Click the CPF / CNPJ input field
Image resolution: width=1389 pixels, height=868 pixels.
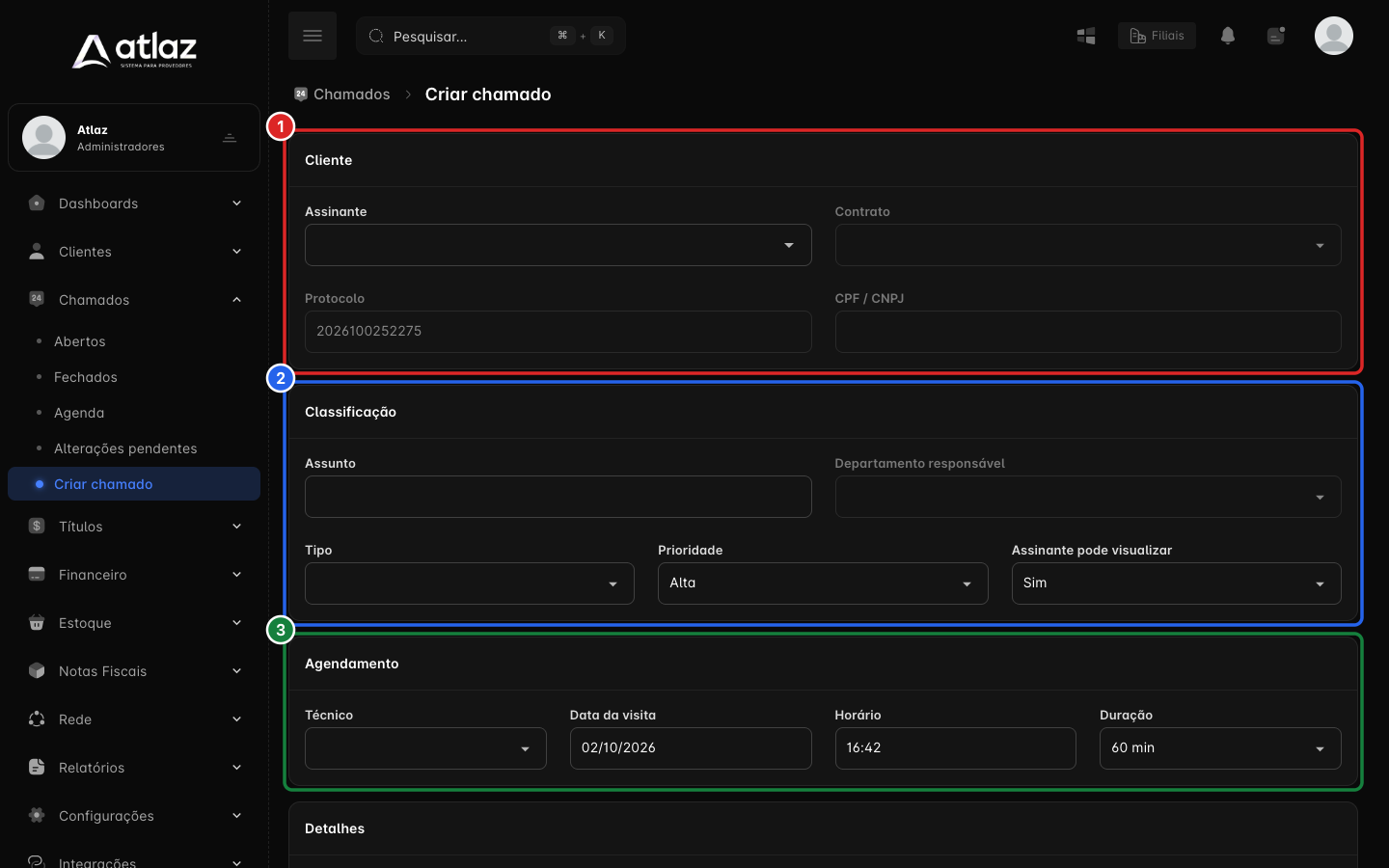[x=1088, y=332]
